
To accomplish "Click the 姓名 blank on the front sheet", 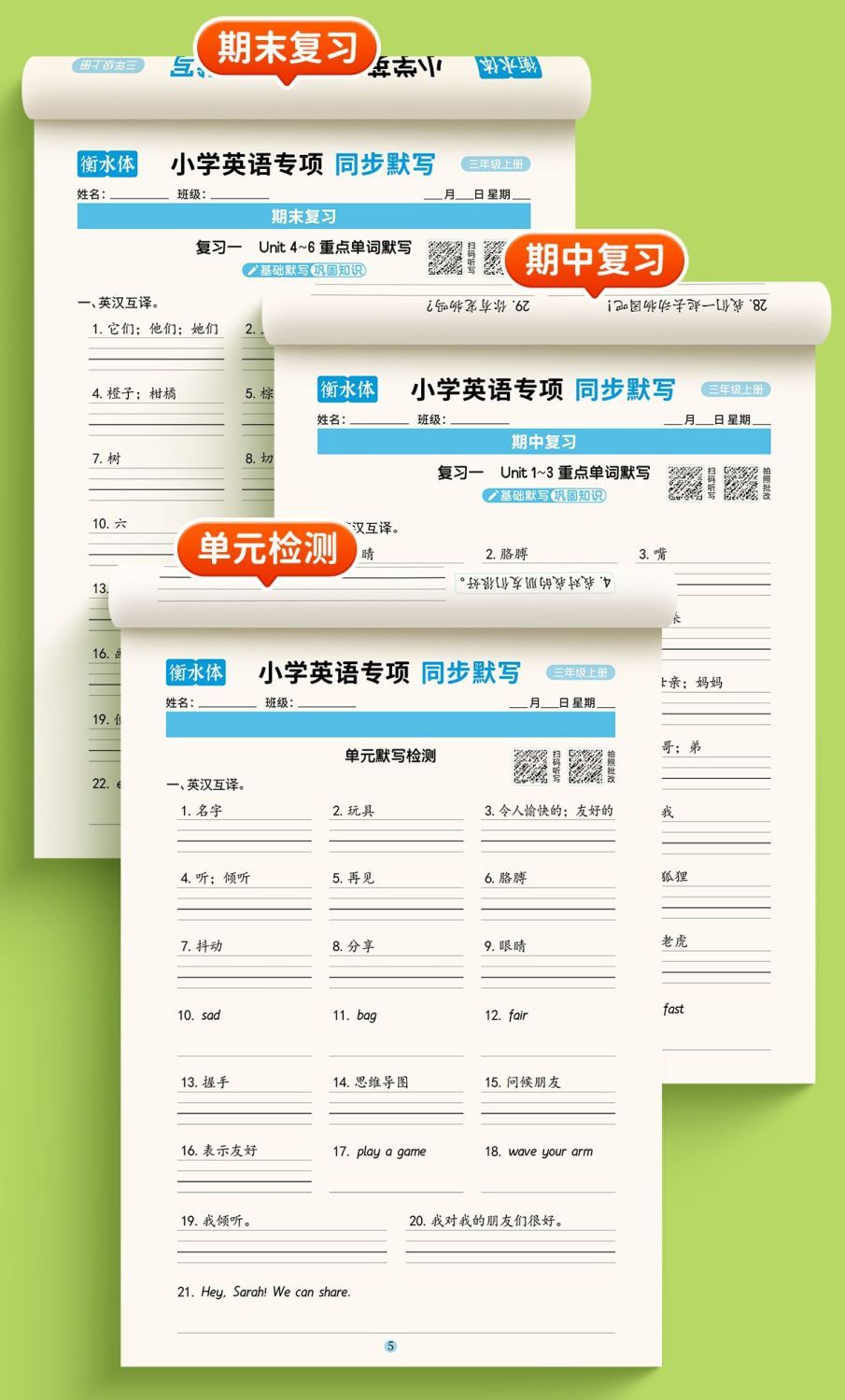I will click(226, 703).
